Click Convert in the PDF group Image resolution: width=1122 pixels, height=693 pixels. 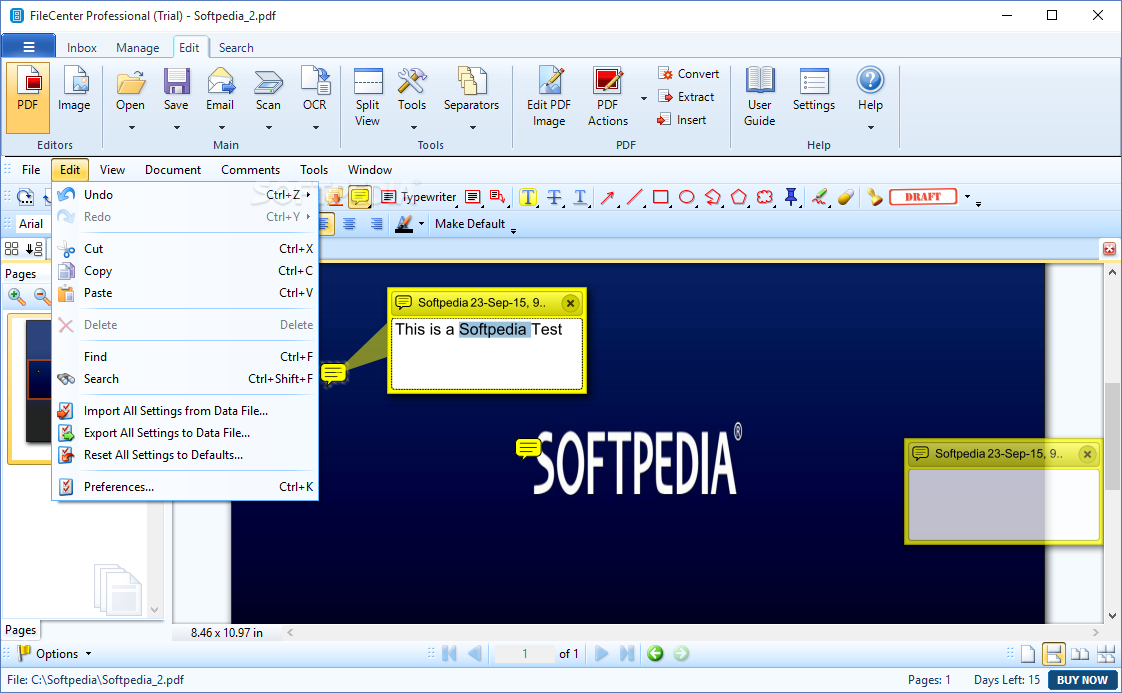[x=688, y=74]
